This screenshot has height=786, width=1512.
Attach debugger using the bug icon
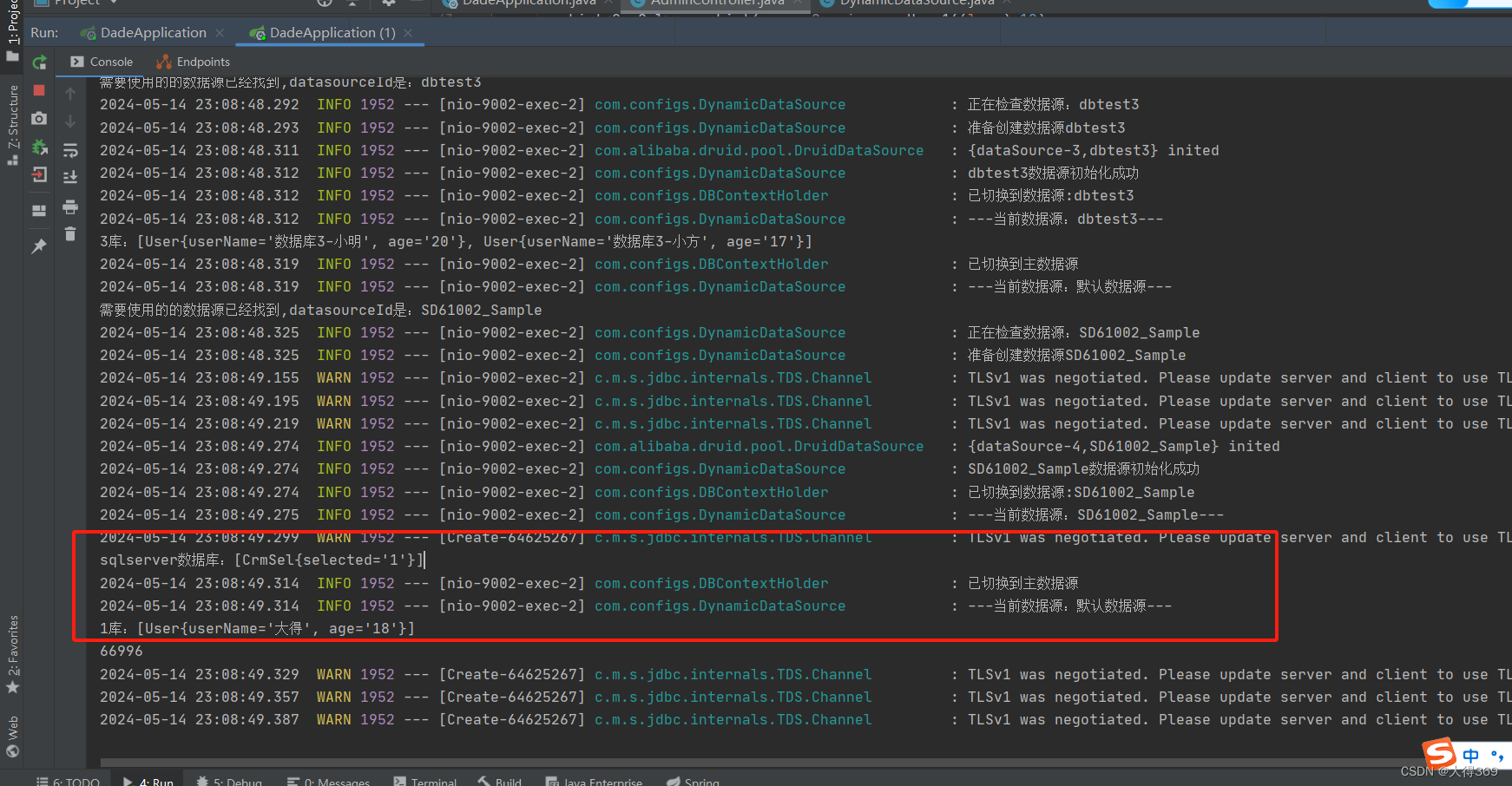[x=39, y=147]
